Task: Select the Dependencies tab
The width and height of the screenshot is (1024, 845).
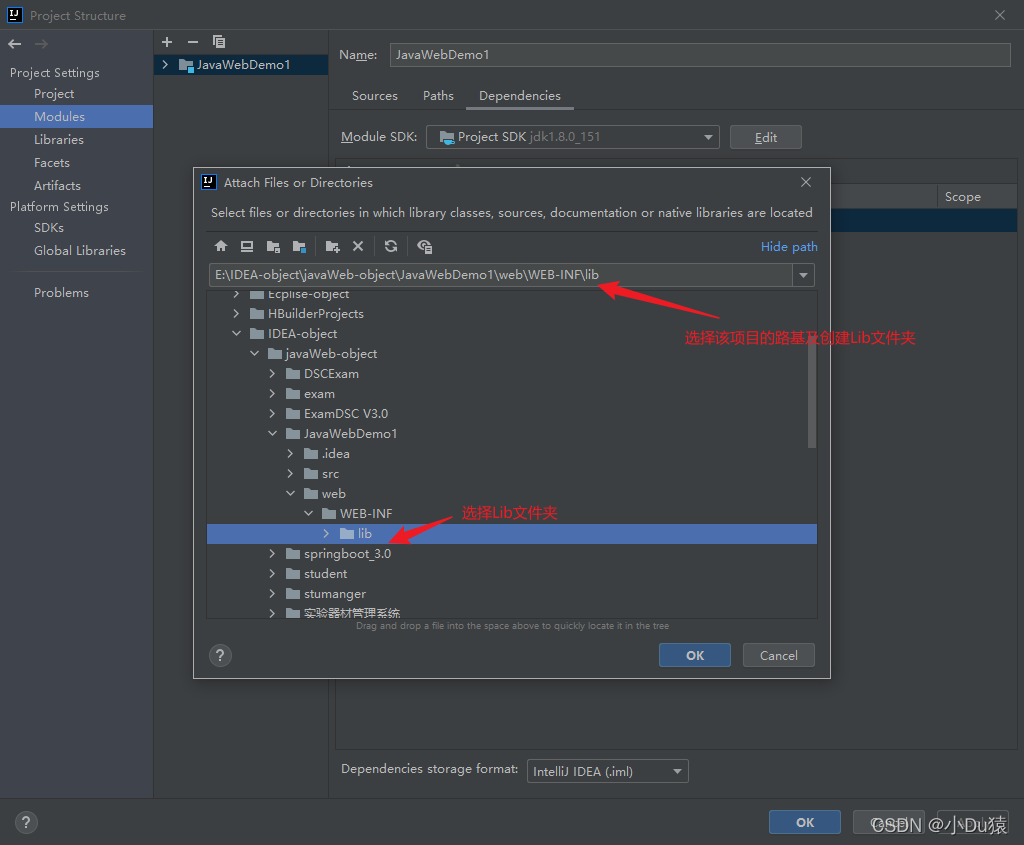Action: tap(520, 95)
